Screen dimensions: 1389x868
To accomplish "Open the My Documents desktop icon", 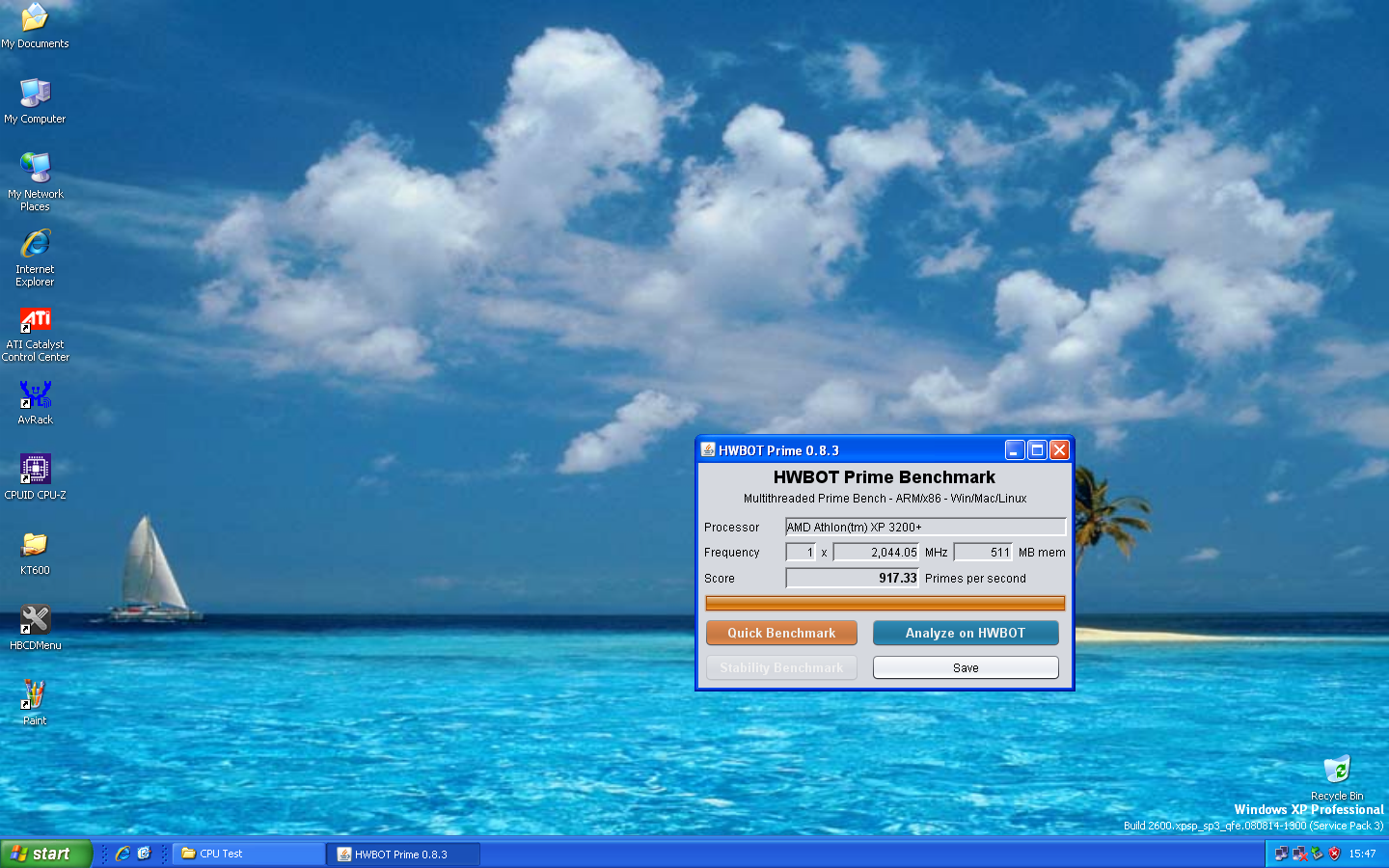I will pyautogui.click(x=35, y=25).
